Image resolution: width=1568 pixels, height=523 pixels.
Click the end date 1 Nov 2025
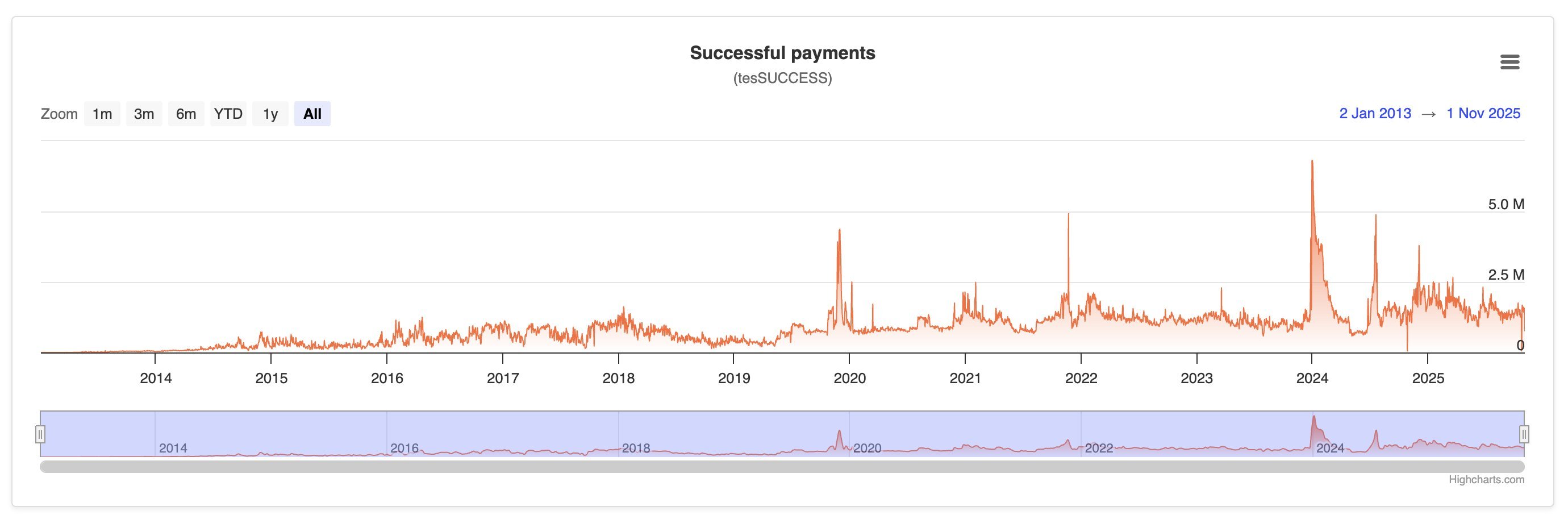coord(1483,113)
